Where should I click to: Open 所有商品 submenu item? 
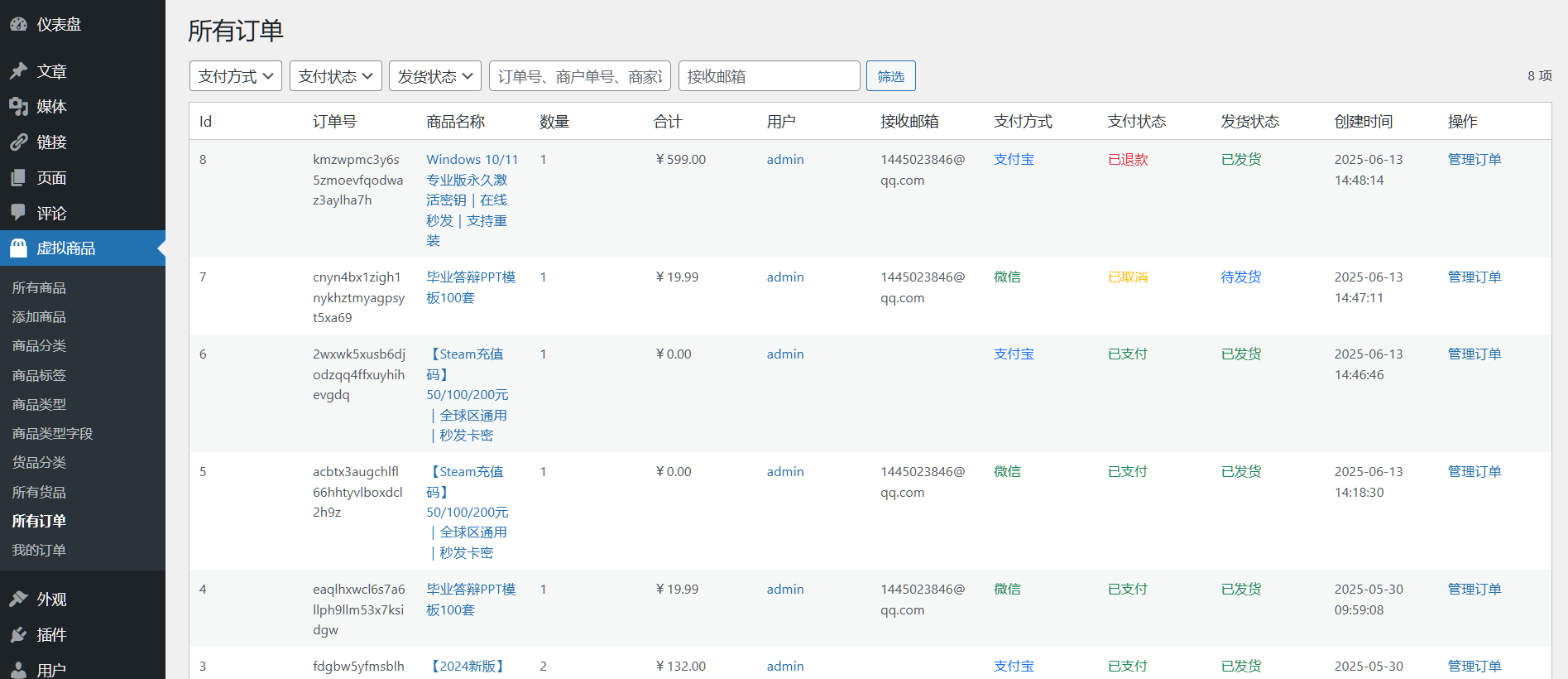click(x=39, y=287)
